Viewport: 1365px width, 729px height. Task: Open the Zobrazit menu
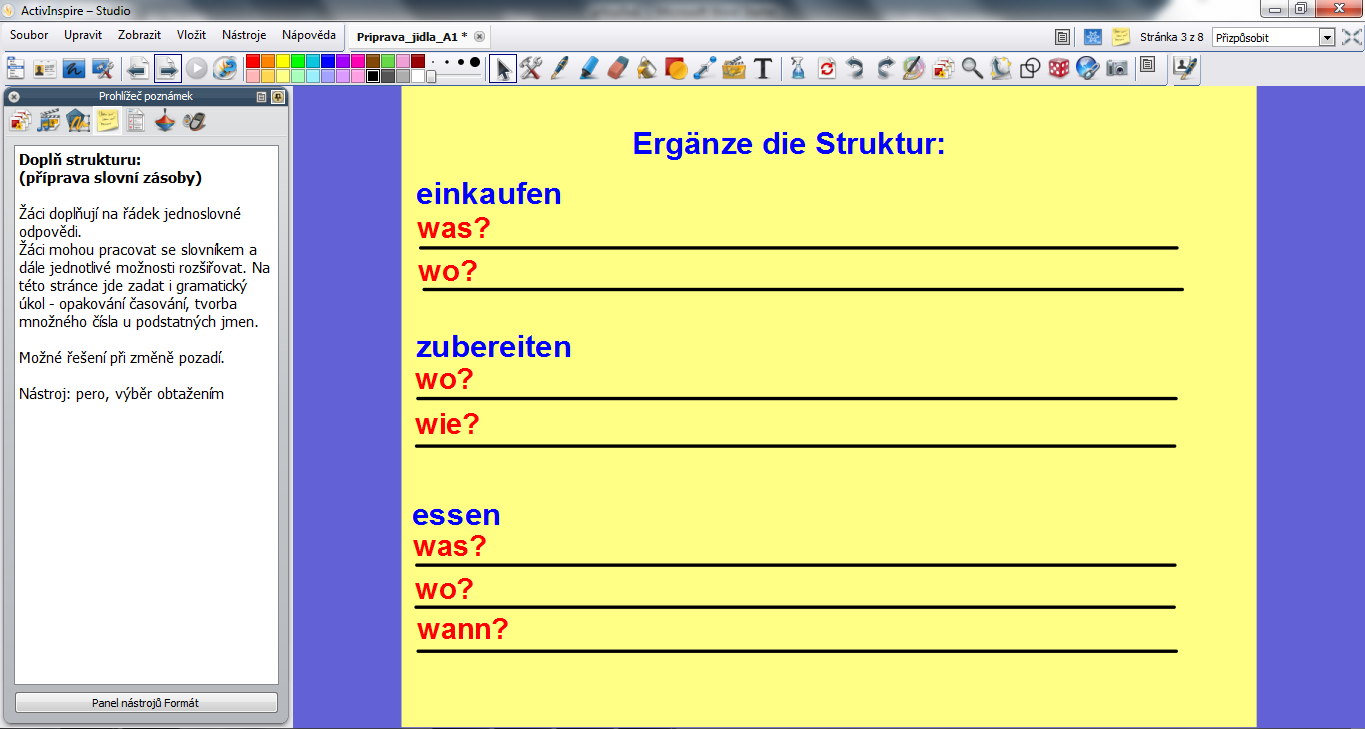[x=139, y=35]
